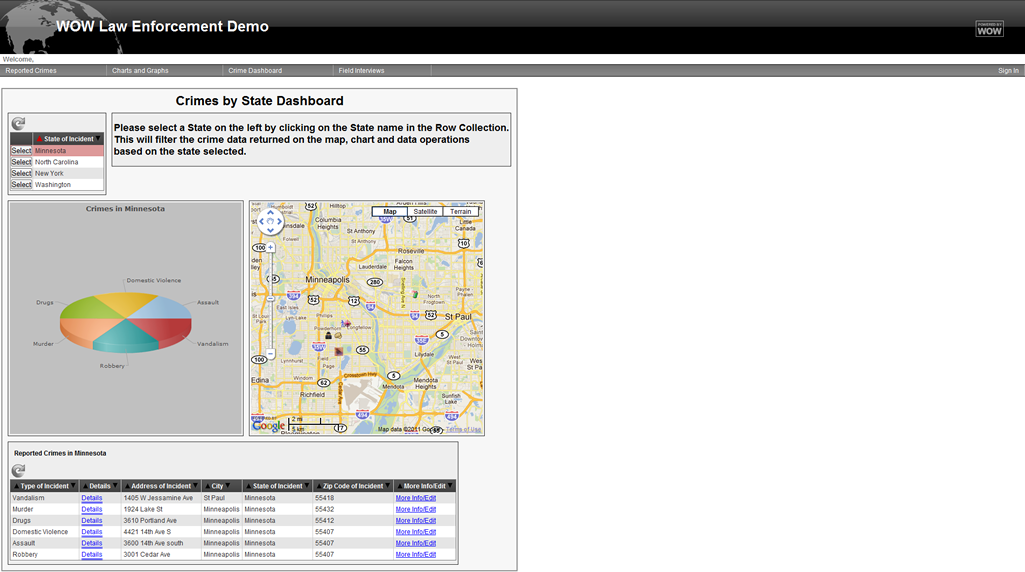Zoom out with the map minus button
This screenshot has height=572, width=1025.
tap(270, 354)
